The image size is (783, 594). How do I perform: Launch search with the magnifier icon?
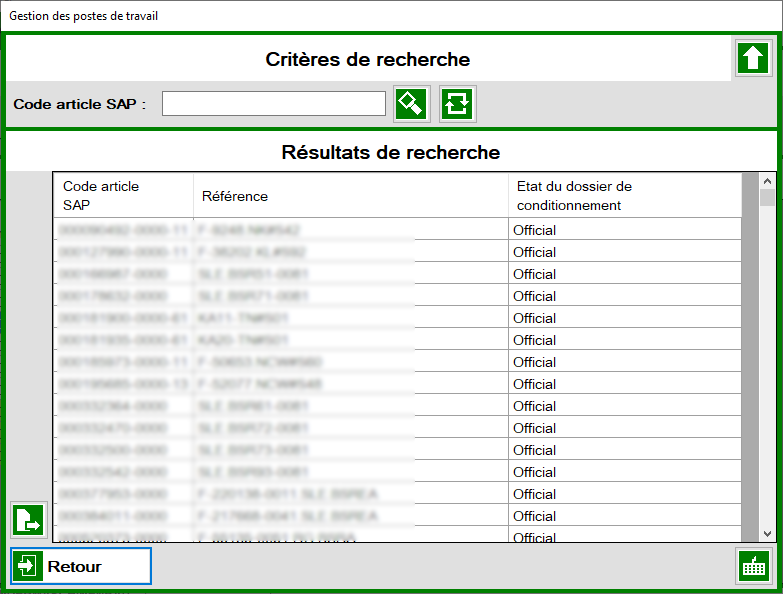coord(411,104)
